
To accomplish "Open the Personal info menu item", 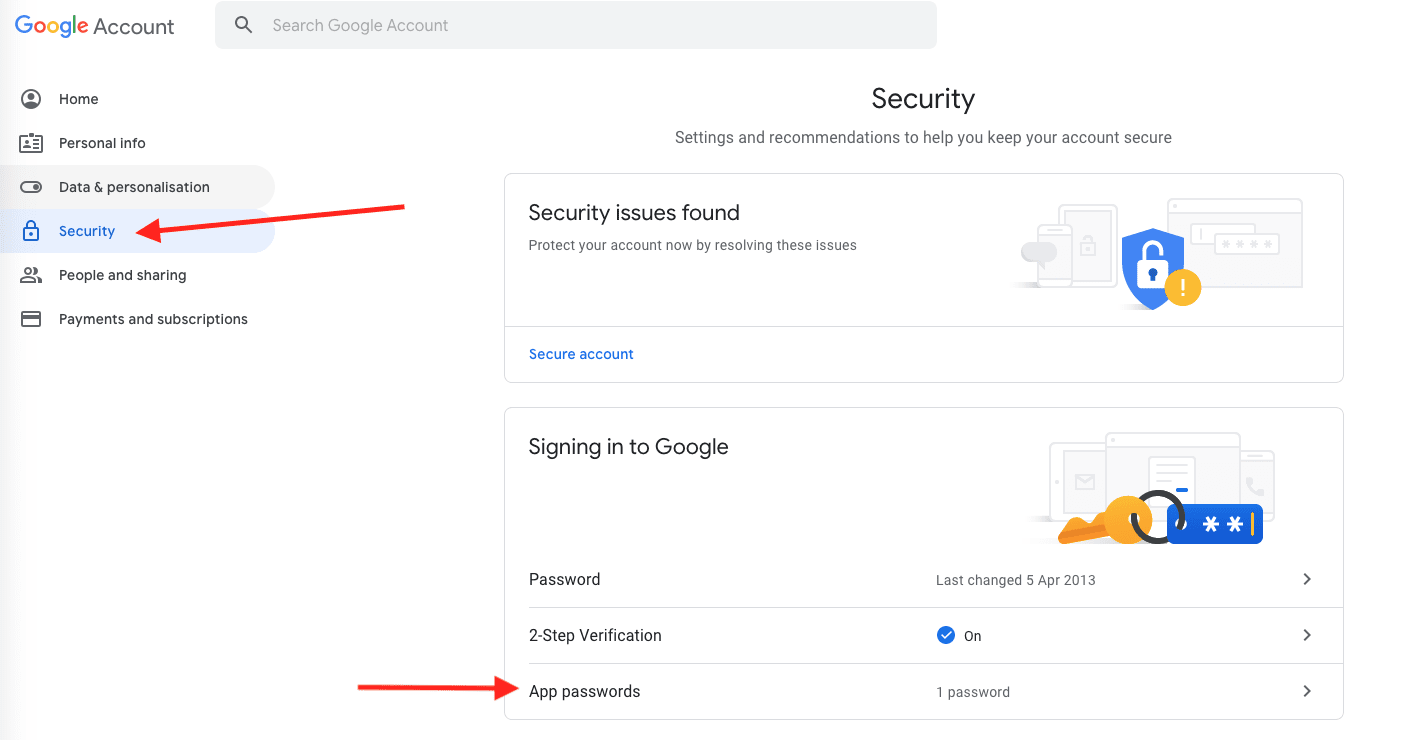I will 102,143.
